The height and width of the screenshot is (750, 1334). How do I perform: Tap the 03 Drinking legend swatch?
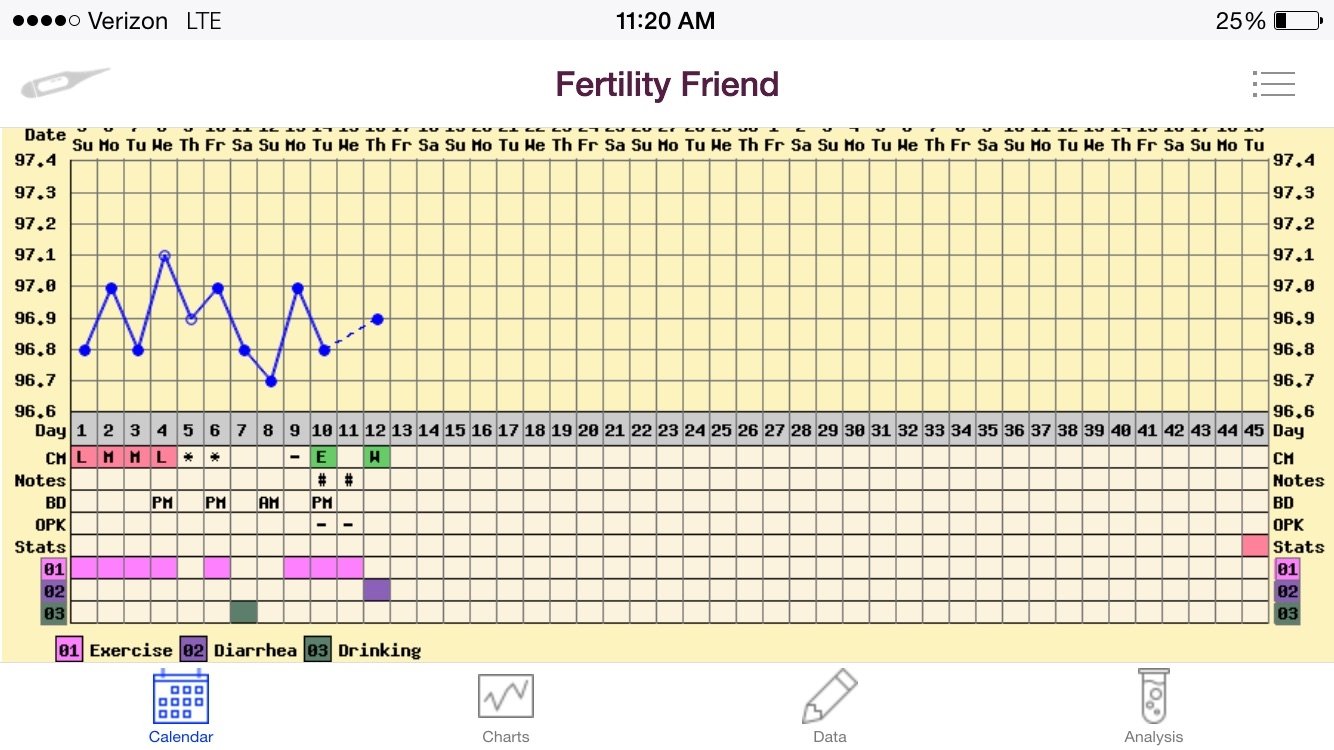[316, 650]
